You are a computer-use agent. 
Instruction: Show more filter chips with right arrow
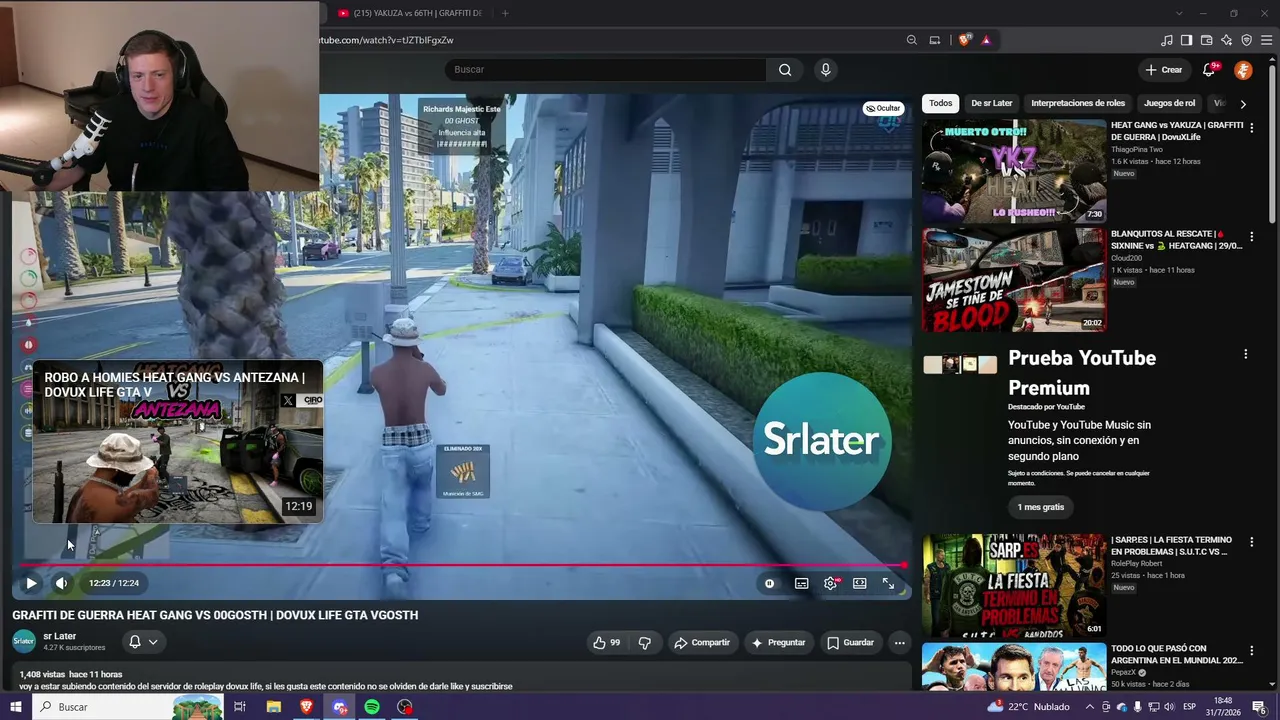[x=1243, y=104]
